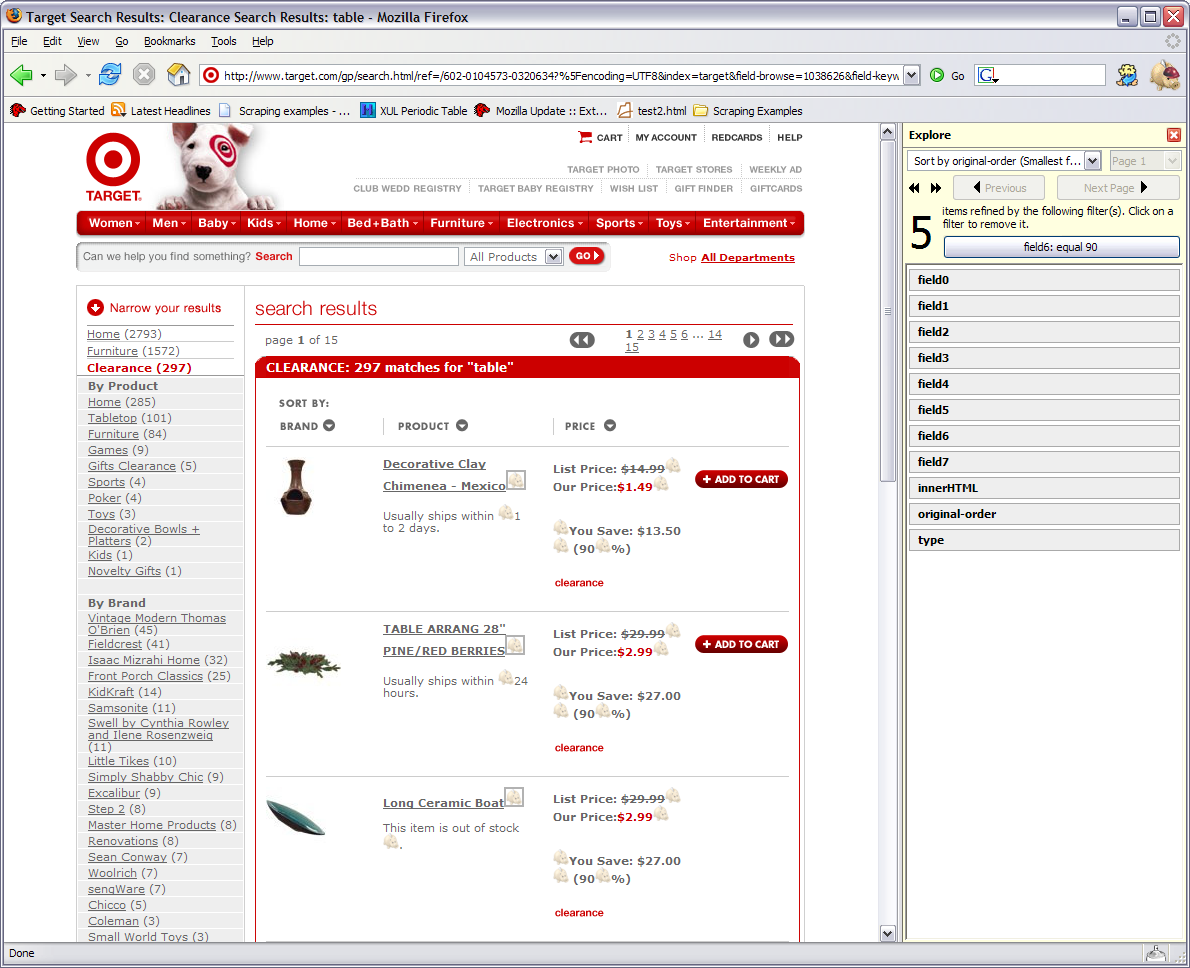Image resolution: width=1190 pixels, height=968 pixels.
Task: Open the Tools menu
Action: (223, 41)
